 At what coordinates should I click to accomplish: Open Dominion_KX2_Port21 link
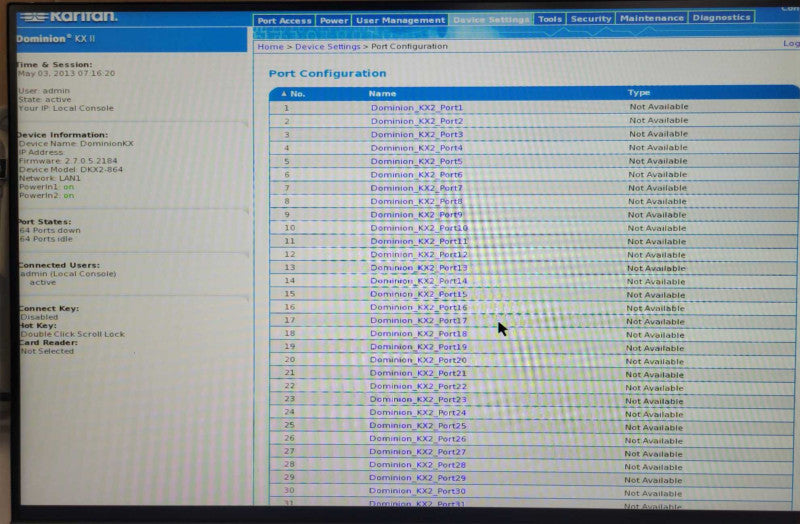coord(418,373)
